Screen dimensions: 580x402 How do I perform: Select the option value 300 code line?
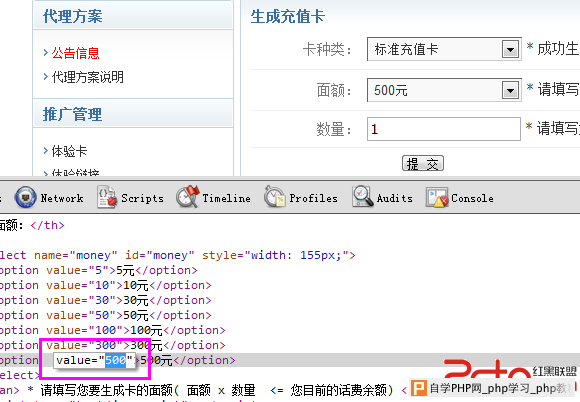pos(112,345)
